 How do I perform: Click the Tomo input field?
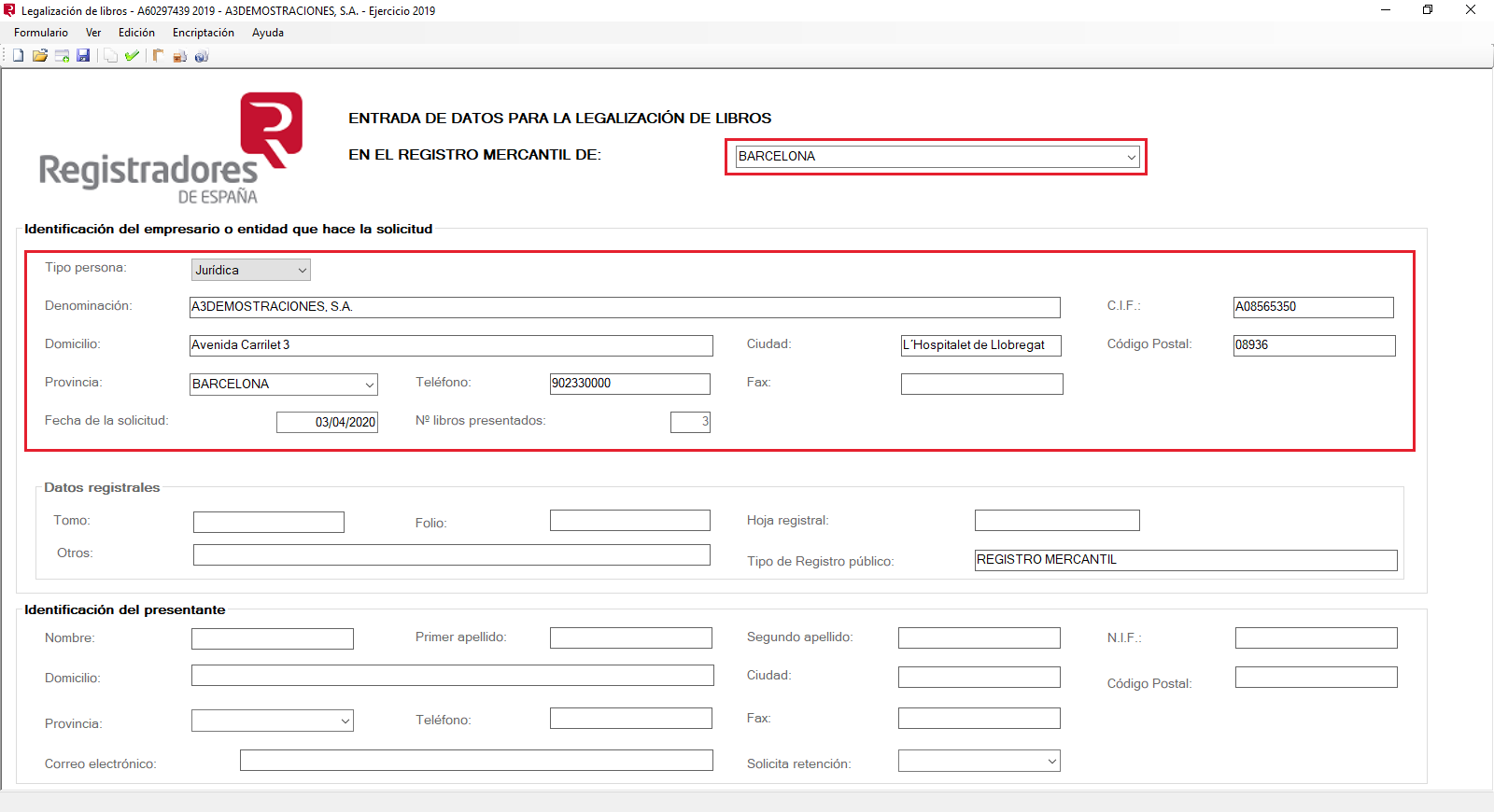click(269, 522)
